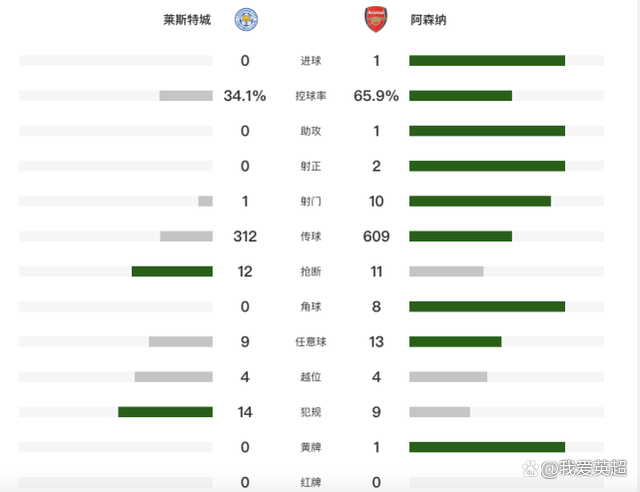The height and width of the screenshot is (492, 640).
Task: Click Arsenal's 传球 value 609
Action: point(377,236)
